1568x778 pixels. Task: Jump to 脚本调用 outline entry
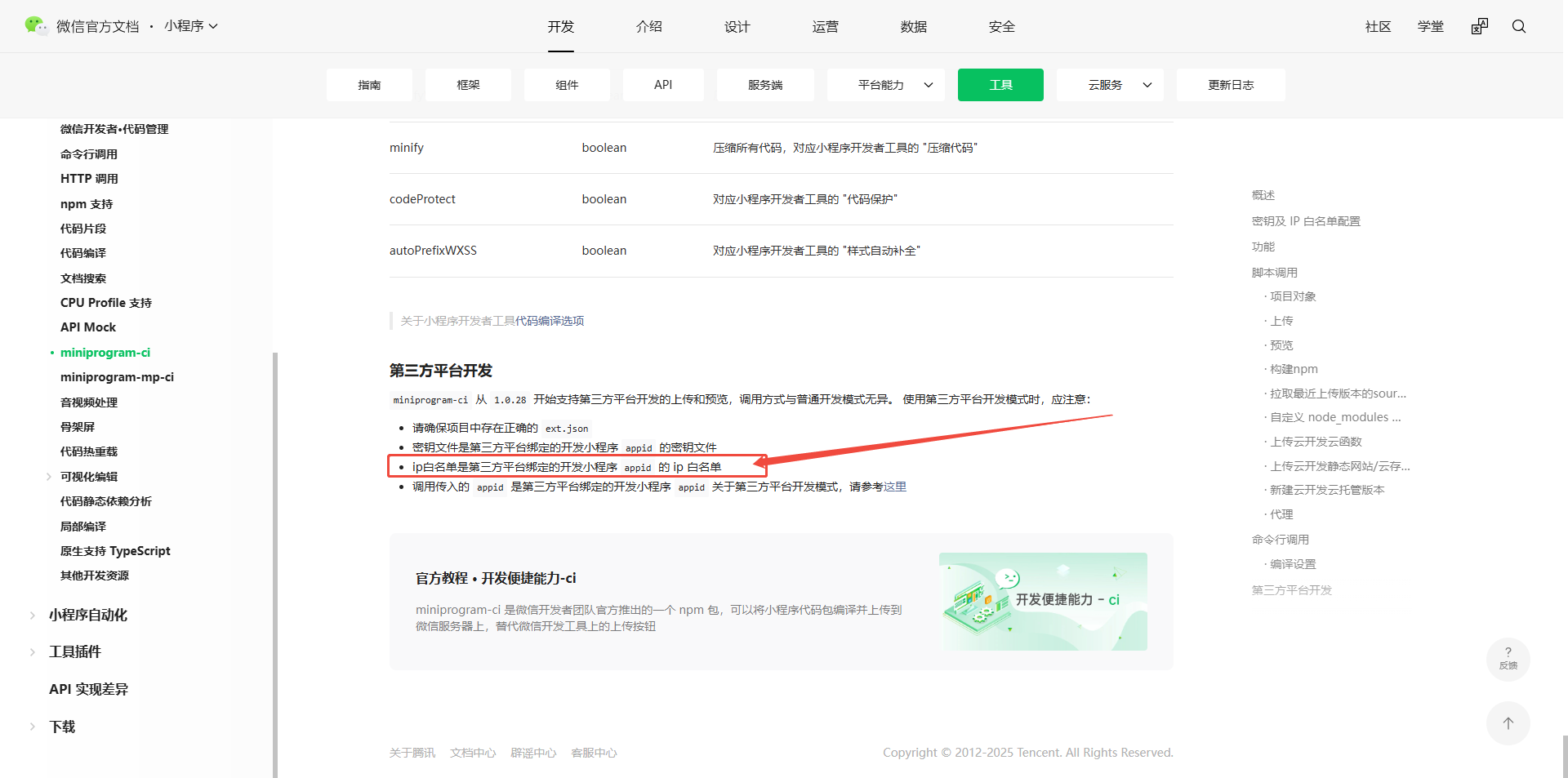[1275, 273]
